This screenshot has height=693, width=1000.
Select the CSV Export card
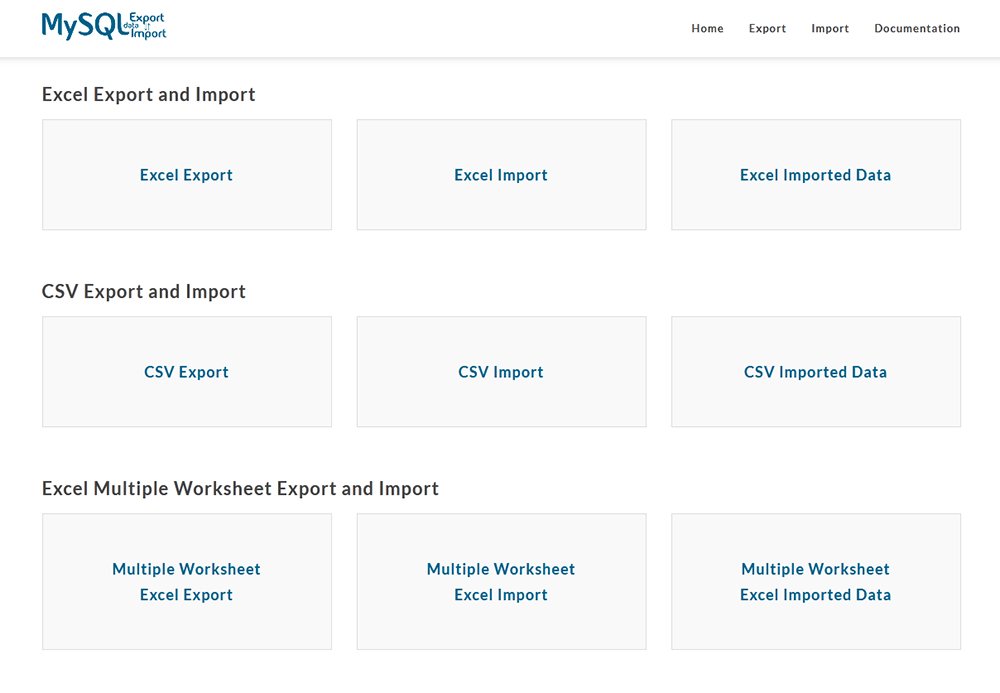(187, 372)
